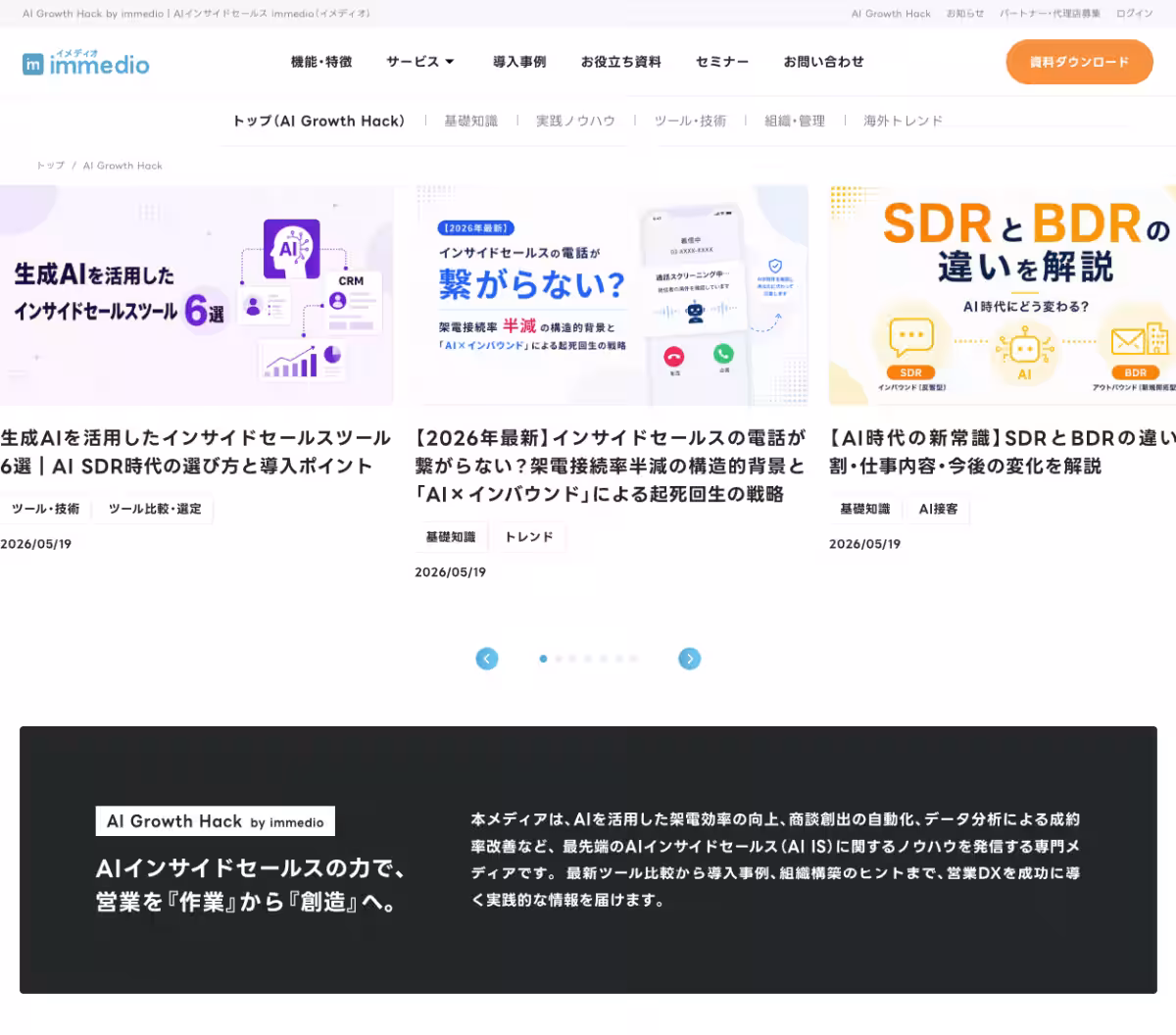Click AI Growth Hack by immedio badge
The height and width of the screenshot is (1035, 1176).
click(x=216, y=821)
